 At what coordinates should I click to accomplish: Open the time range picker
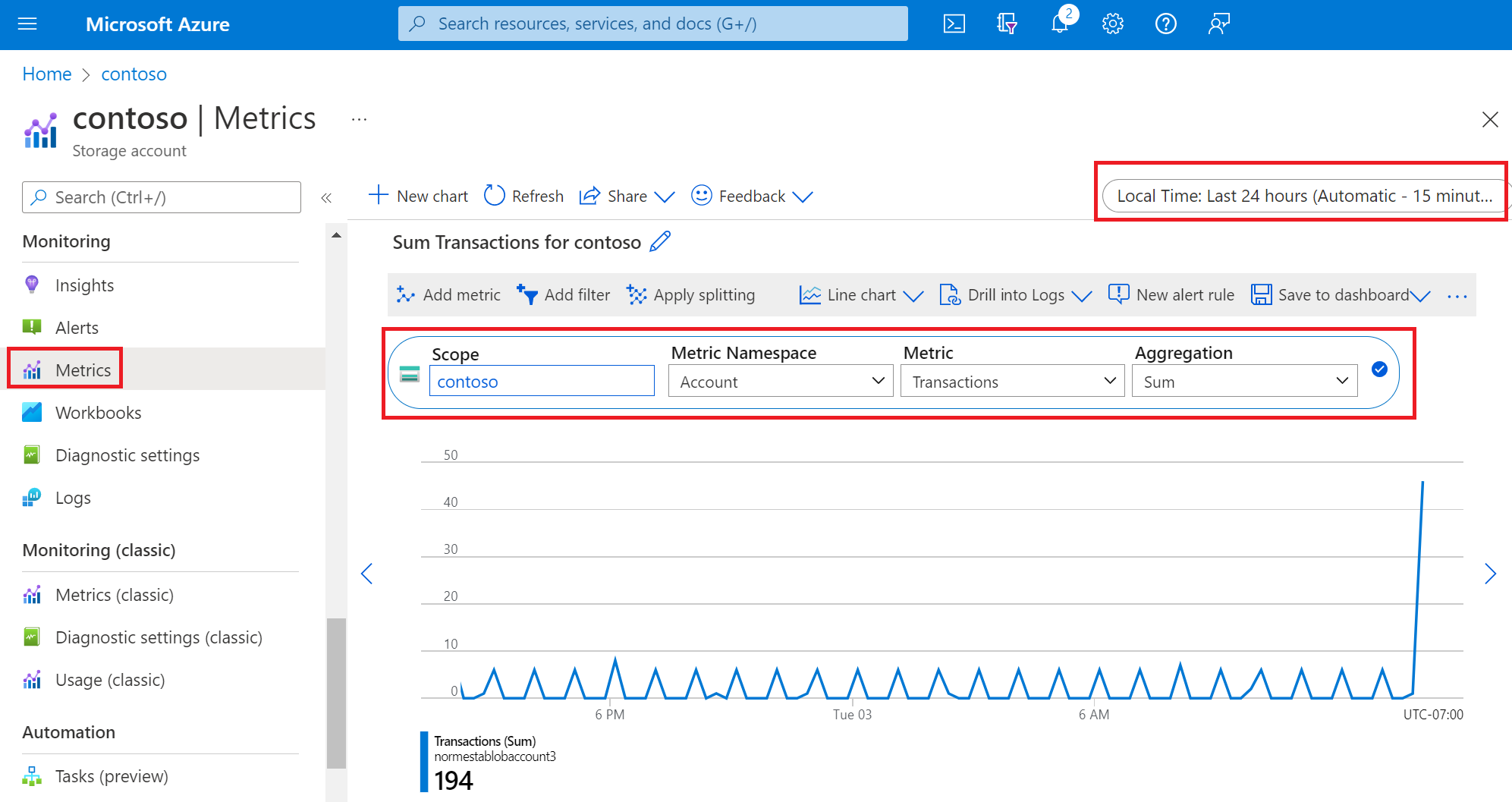1304,196
